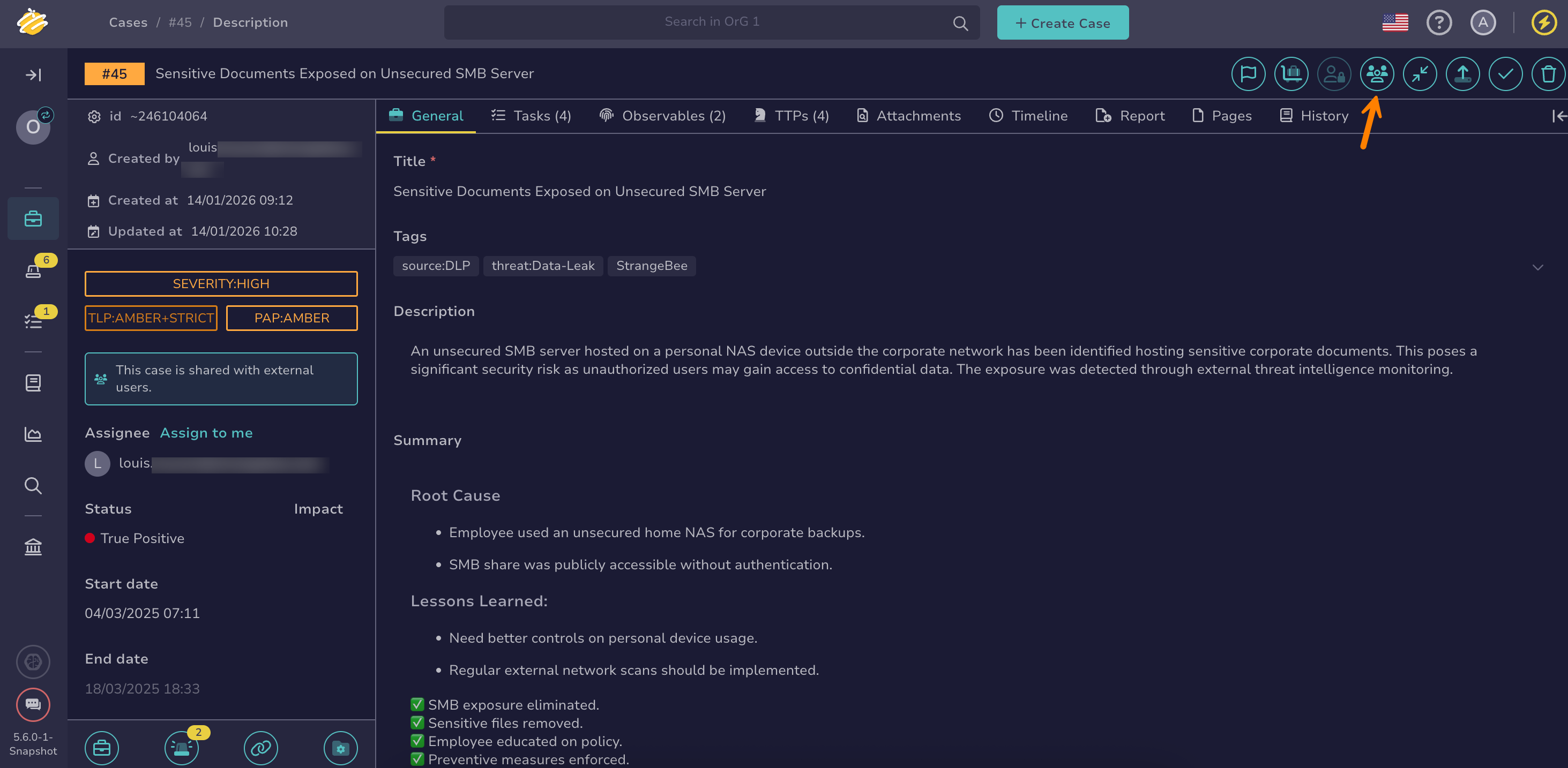1568x768 pixels.
Task: Click the manage sharing people icon
Action: coord(1376,74)
